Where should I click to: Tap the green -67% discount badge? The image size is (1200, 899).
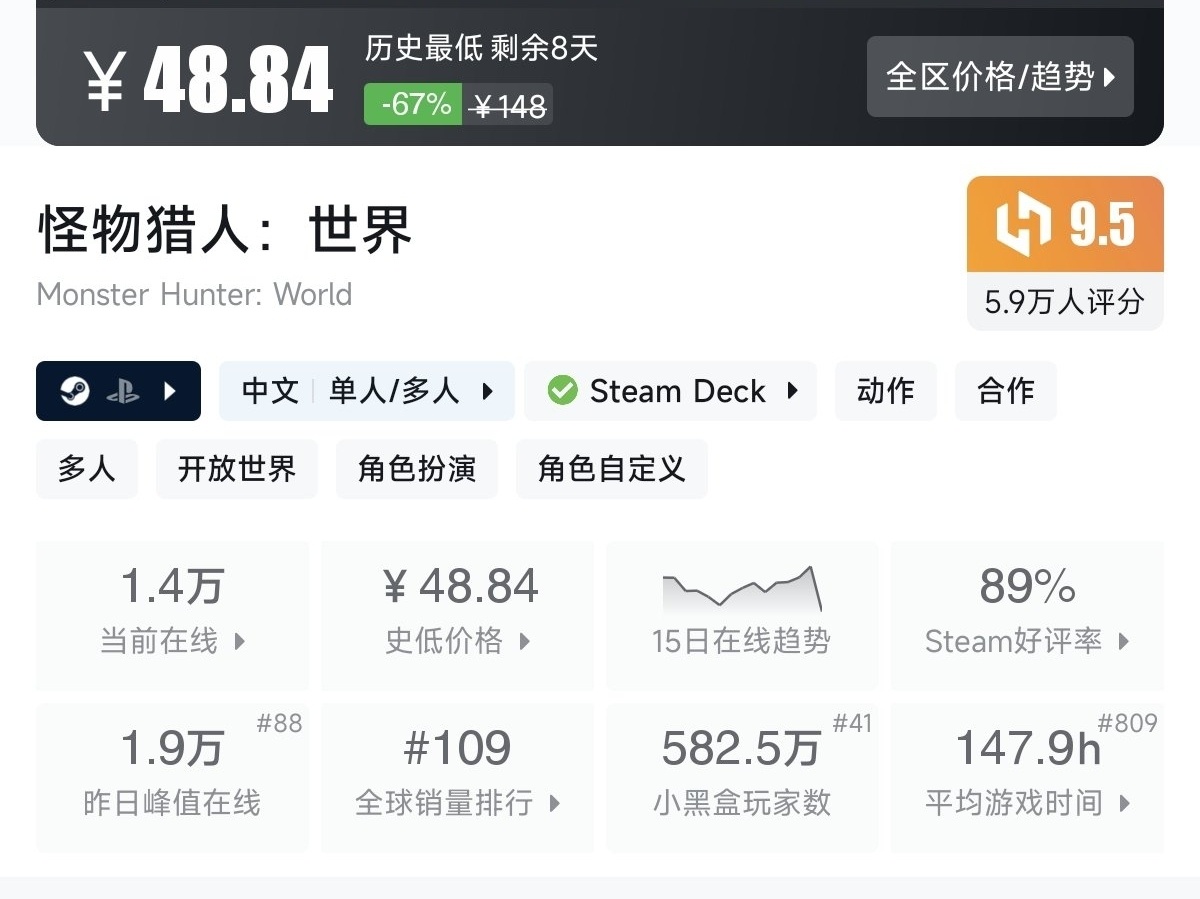pyautogui.click(x=413, y=104)
